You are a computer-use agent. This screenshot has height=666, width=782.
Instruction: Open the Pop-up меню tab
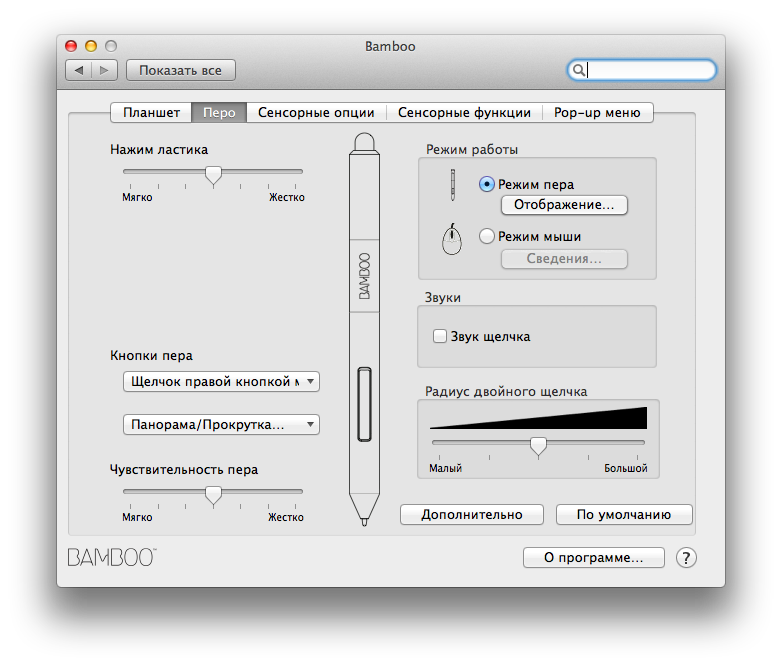click(597, 113)
